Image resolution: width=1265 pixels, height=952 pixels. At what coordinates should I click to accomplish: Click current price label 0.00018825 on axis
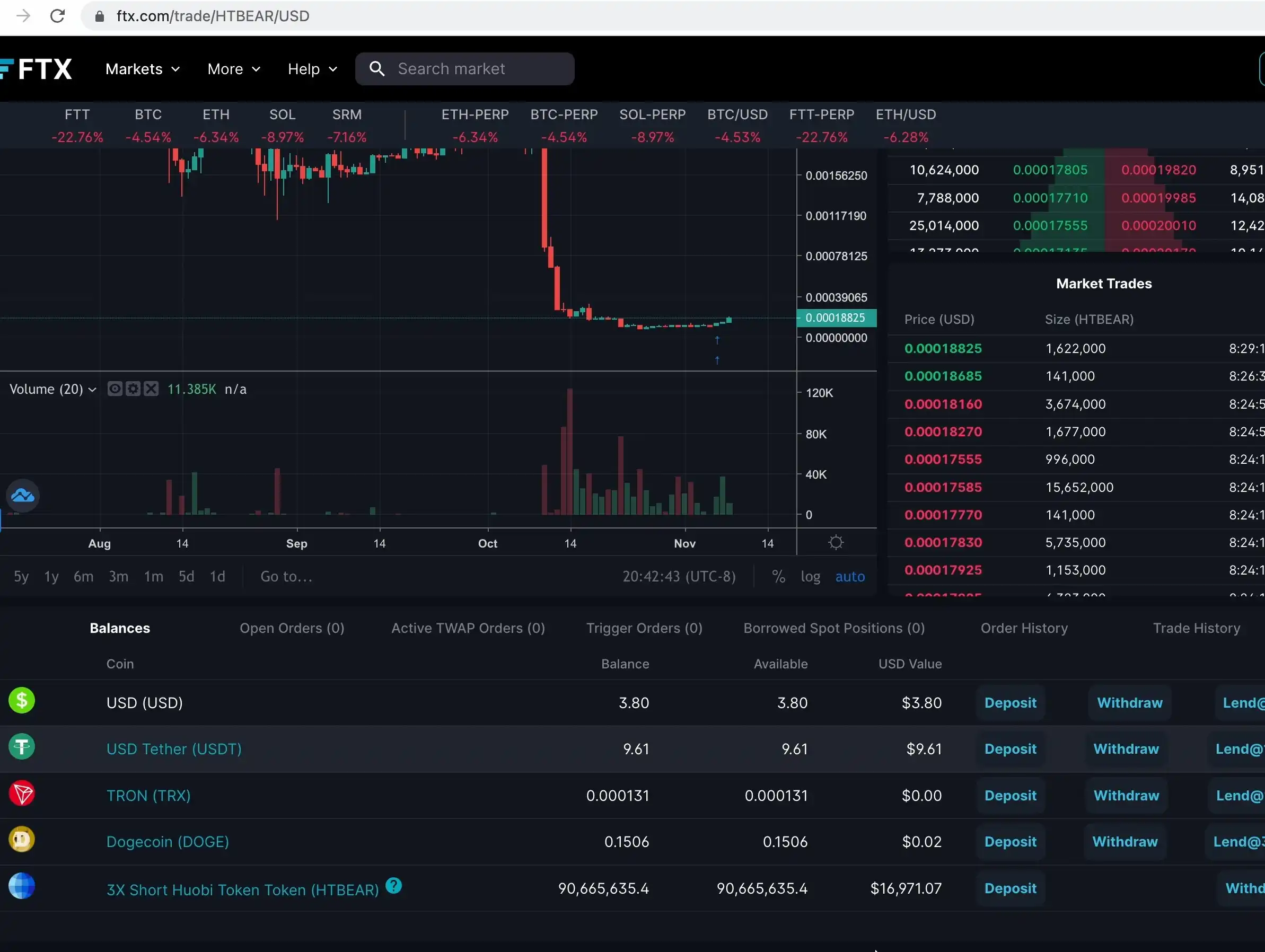tap(836, 318)
